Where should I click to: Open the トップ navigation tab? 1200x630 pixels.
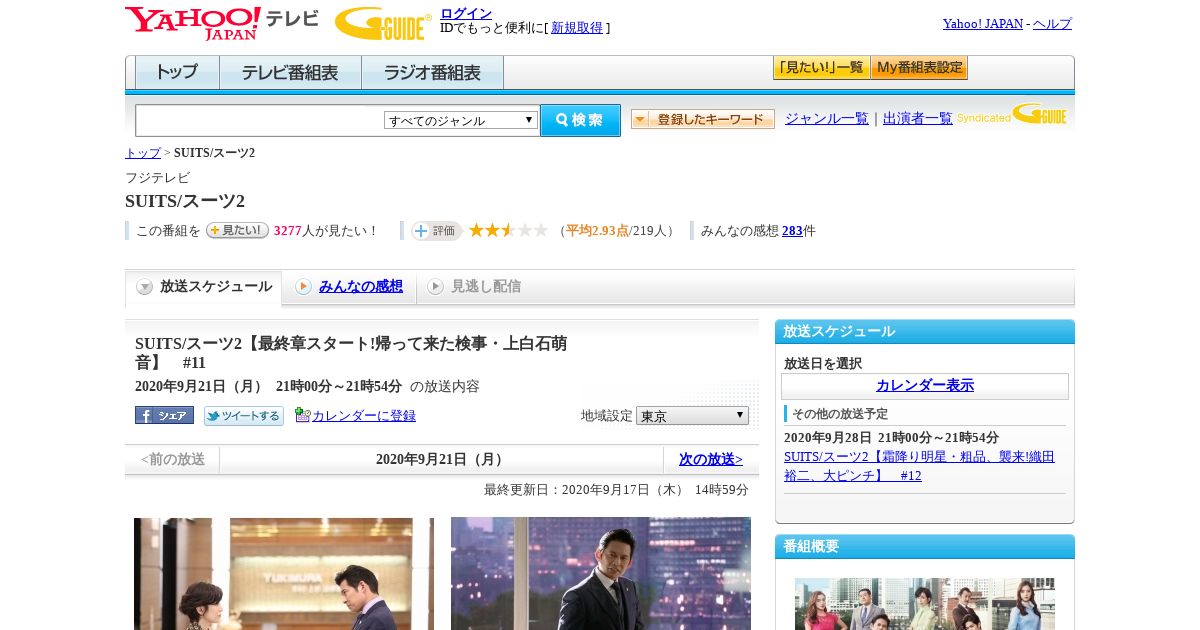click(177, 72)
